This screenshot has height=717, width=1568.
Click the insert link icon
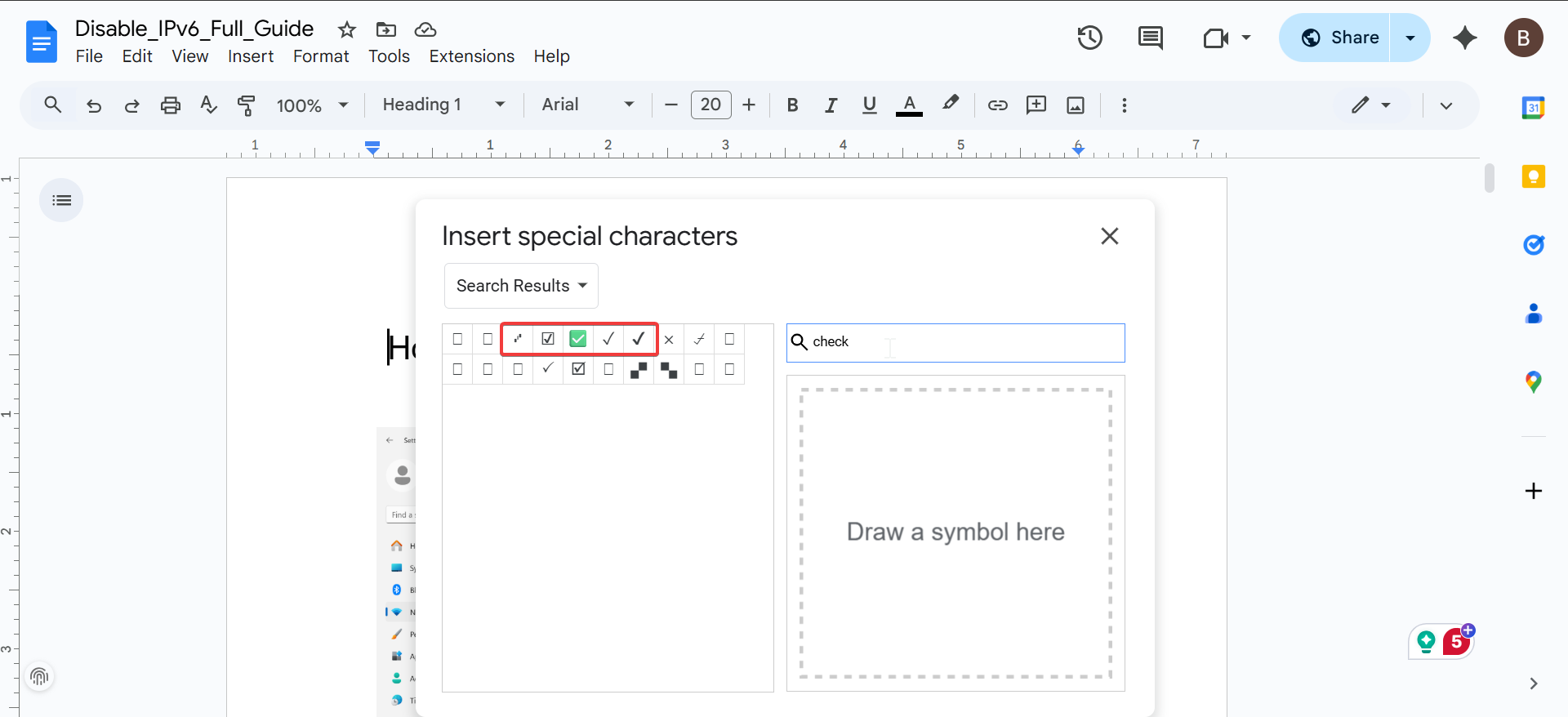point(997,105)
